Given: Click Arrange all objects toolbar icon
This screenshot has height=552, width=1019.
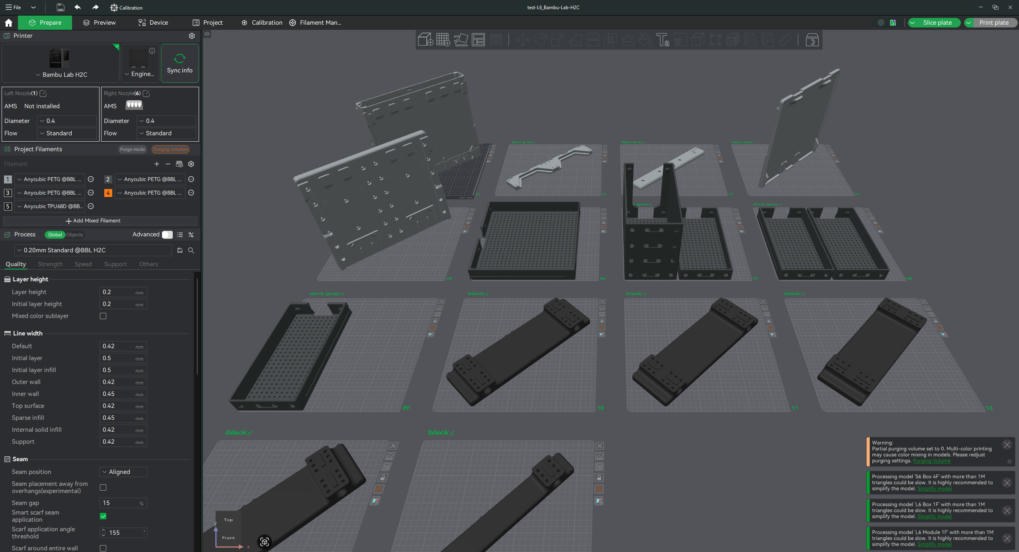Looking at the screenshot, I should click(x=479, y=40).
